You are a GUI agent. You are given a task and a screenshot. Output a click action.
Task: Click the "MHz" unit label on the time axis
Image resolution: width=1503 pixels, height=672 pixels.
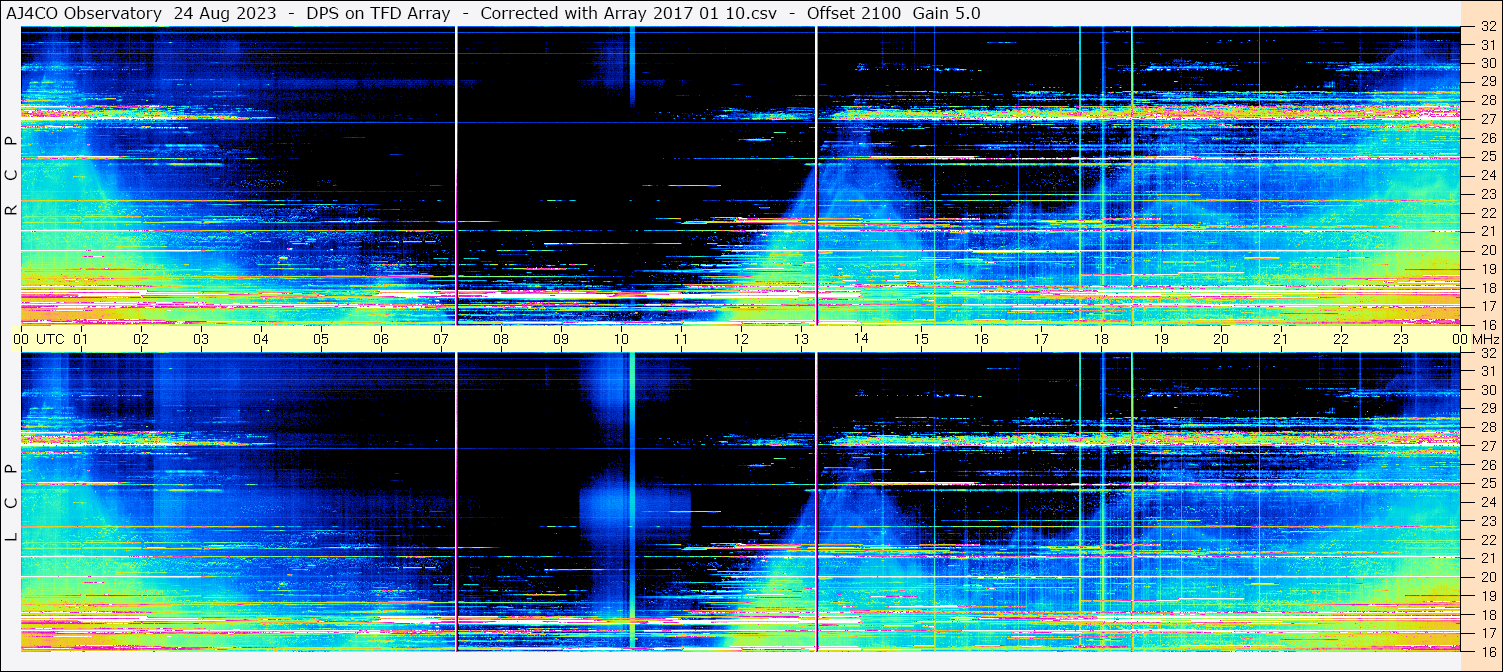coord(1485,339)
